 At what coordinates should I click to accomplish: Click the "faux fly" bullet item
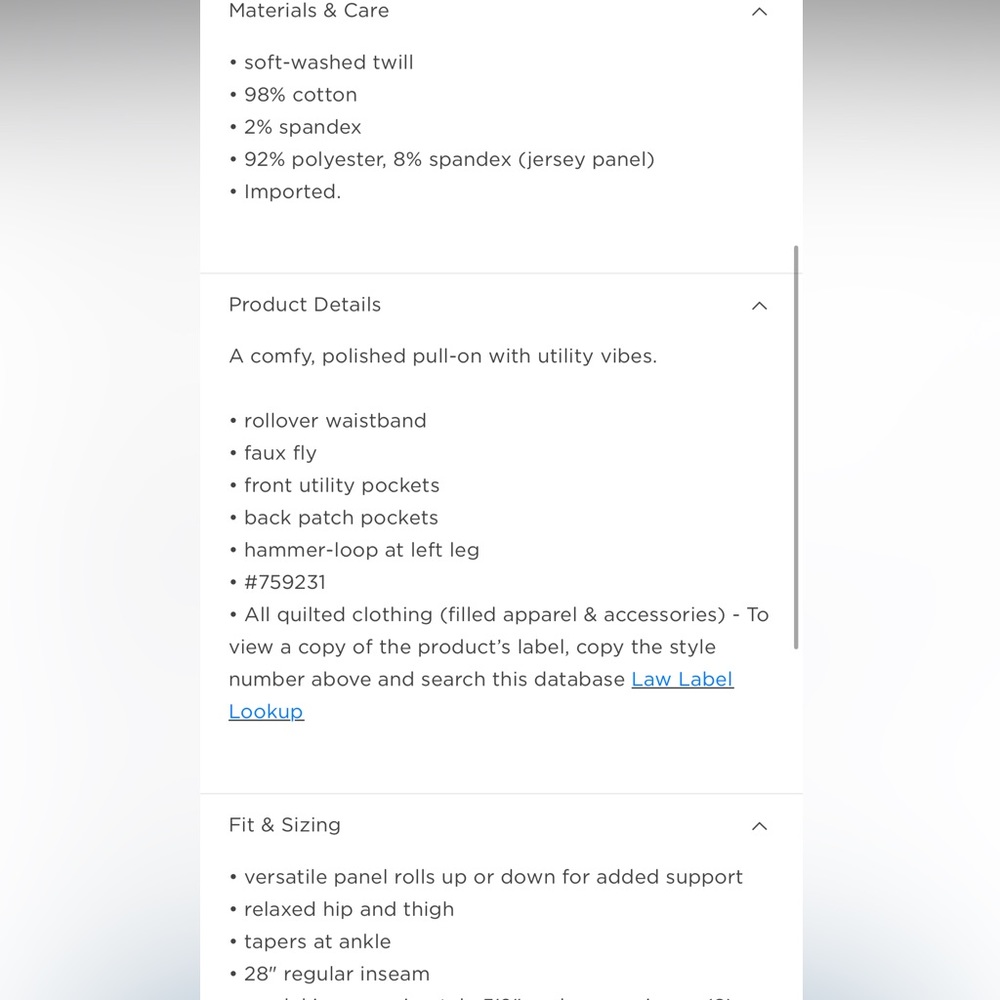(280, 452)
